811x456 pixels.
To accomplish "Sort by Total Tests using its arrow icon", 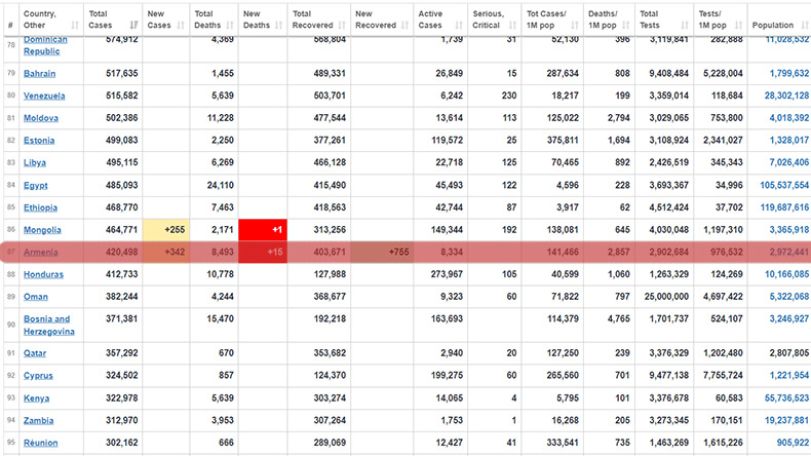I will coord(685,25).
